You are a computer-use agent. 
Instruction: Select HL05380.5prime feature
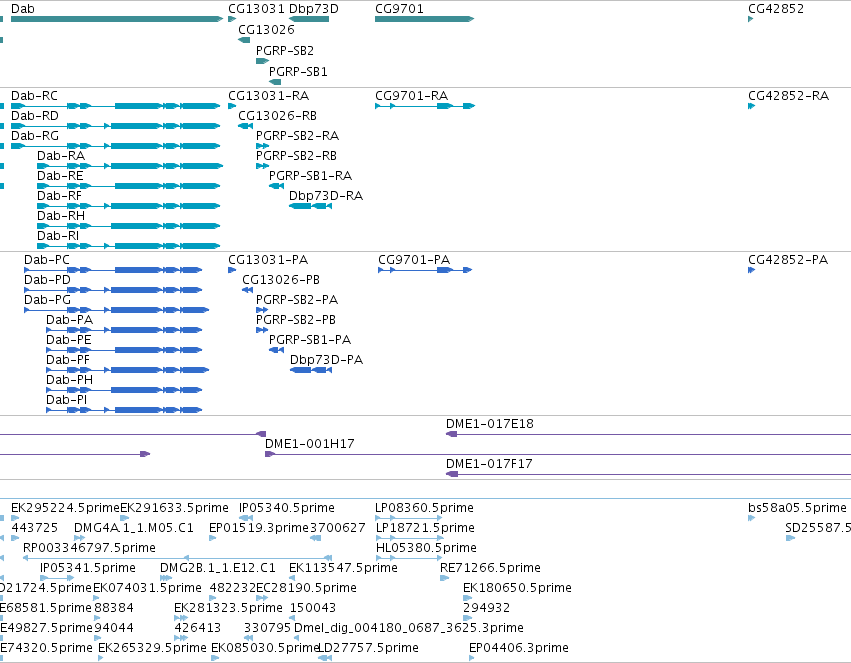(x=426, y=548)
